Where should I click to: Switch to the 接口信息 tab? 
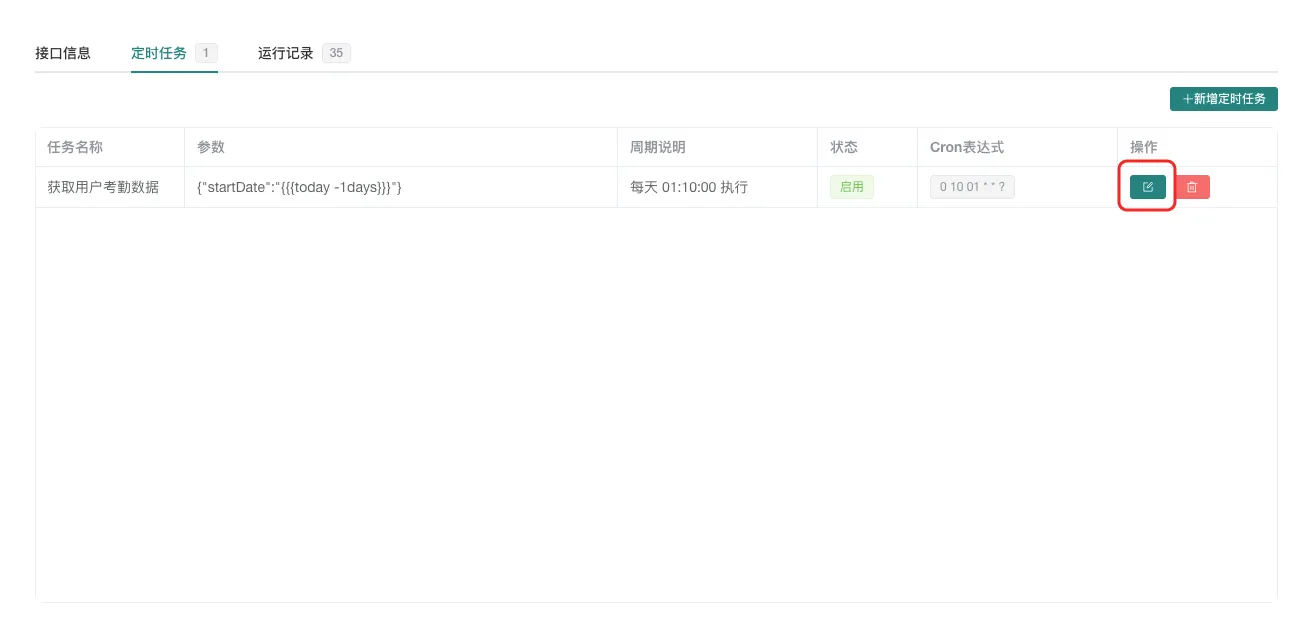click(63, 53)
